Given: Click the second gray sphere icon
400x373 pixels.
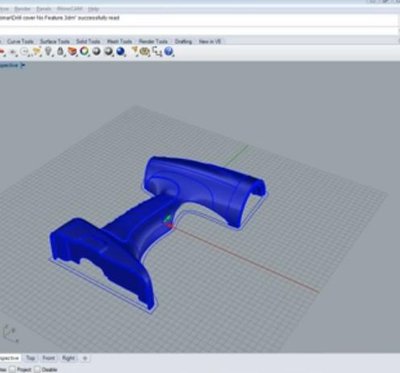Looking at the screenshot, I should 108,51.
